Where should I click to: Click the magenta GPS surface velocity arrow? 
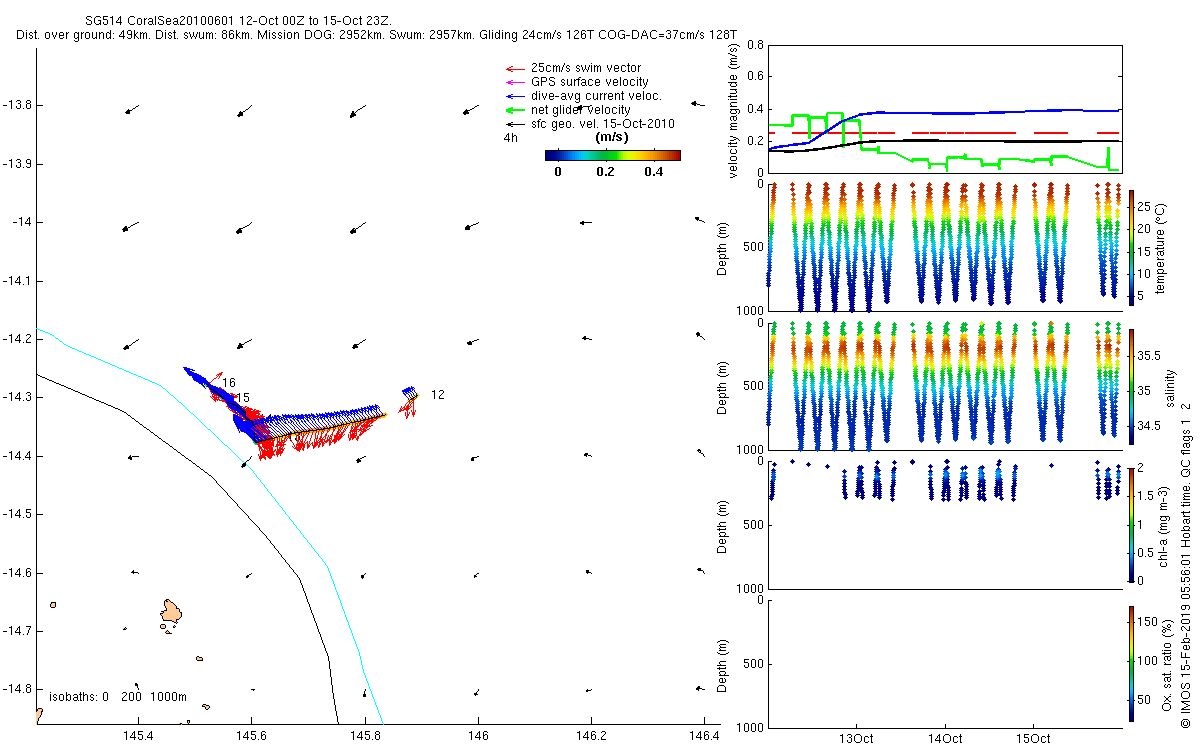516,82
